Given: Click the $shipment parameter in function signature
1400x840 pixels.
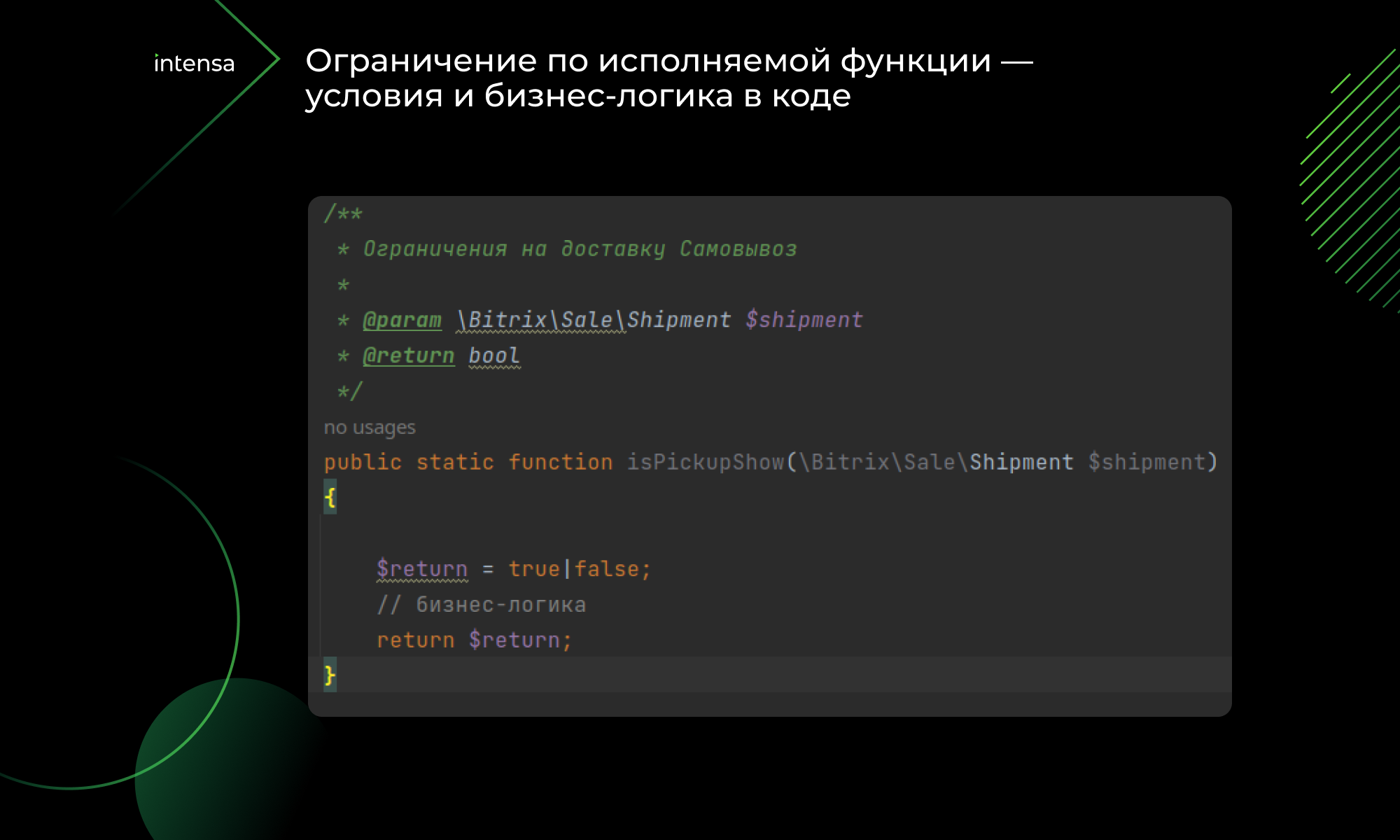Looking at the screenshot, I should [1147, 462].
